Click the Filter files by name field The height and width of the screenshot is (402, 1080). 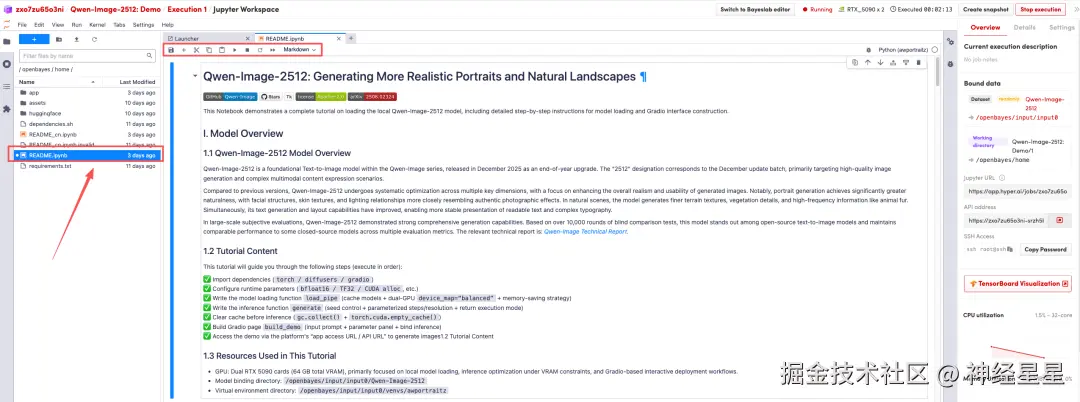(86, 56)
